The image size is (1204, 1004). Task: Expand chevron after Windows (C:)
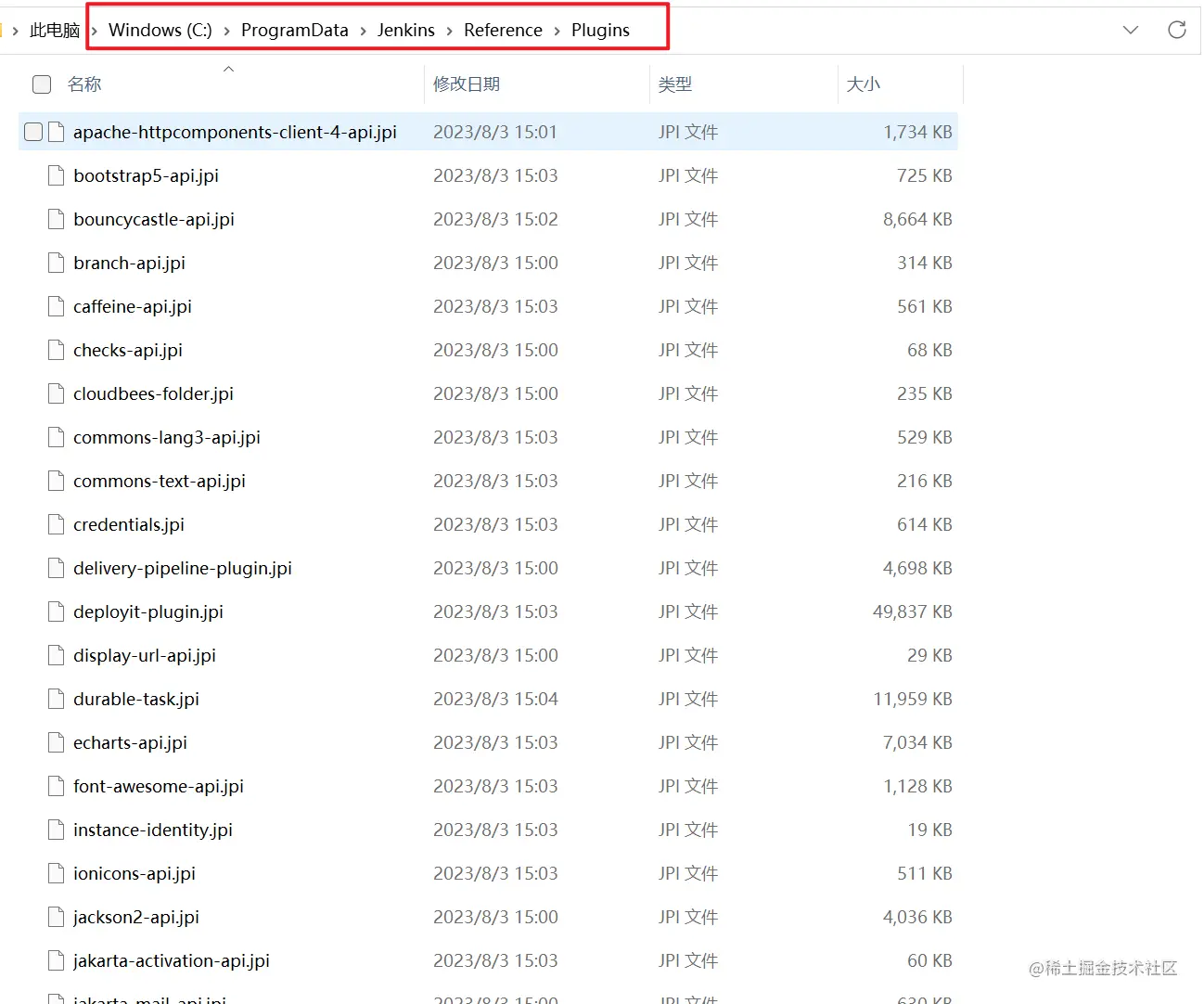pyautogui.click(x=226, y=31)
